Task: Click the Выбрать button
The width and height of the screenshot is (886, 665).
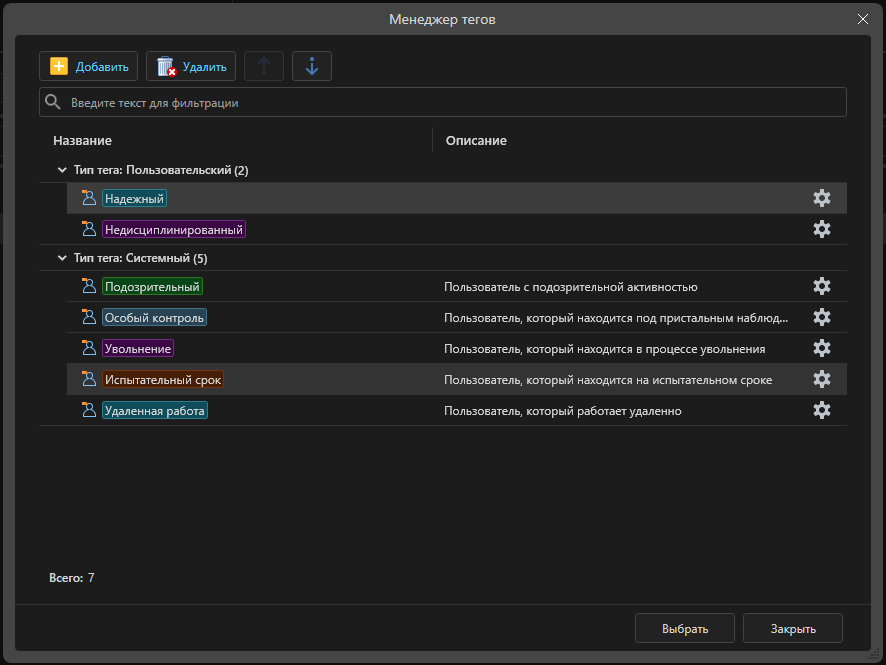Action: 685,628
